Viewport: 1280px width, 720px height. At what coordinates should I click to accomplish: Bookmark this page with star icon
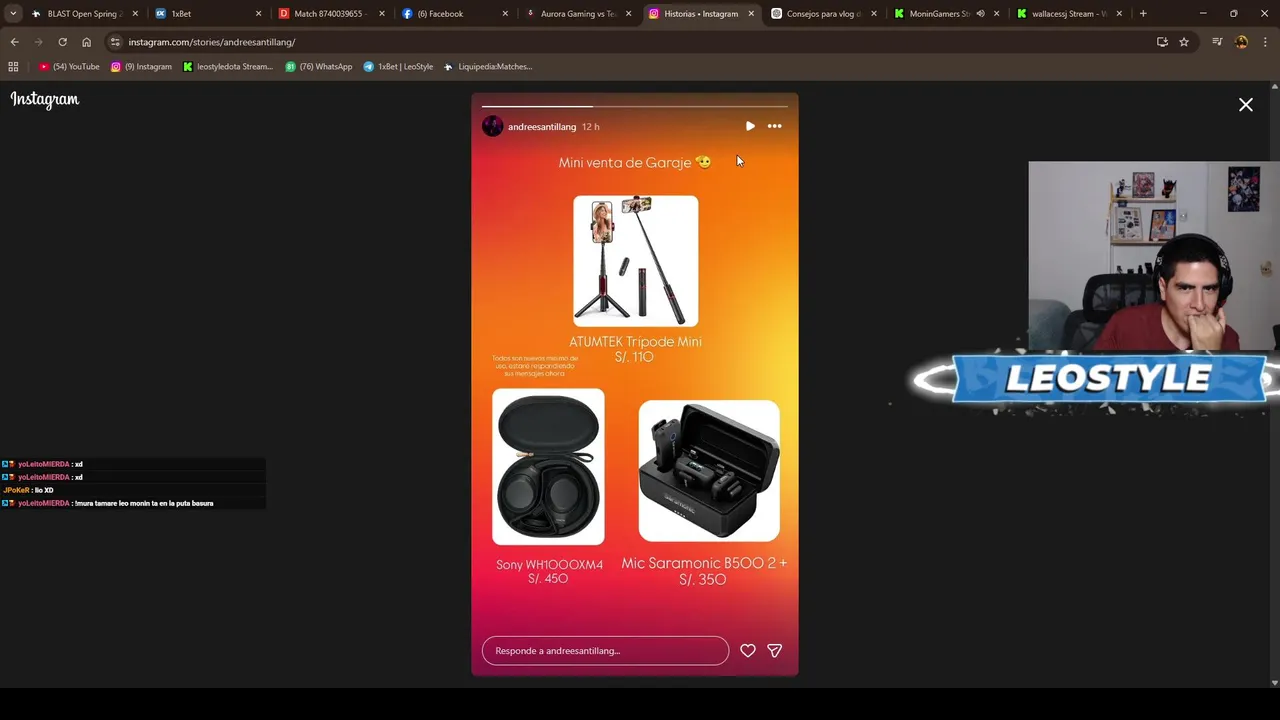[x=1184, y=42]
